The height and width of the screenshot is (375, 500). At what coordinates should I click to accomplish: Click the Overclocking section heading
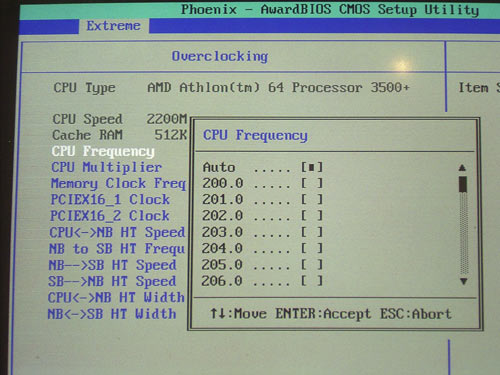[220, 56]
